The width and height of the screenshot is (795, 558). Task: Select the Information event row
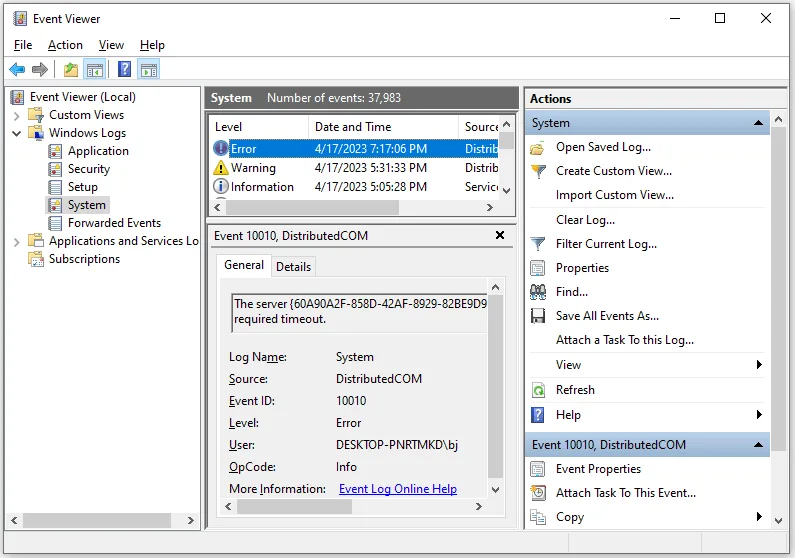[x=355, y=187]
